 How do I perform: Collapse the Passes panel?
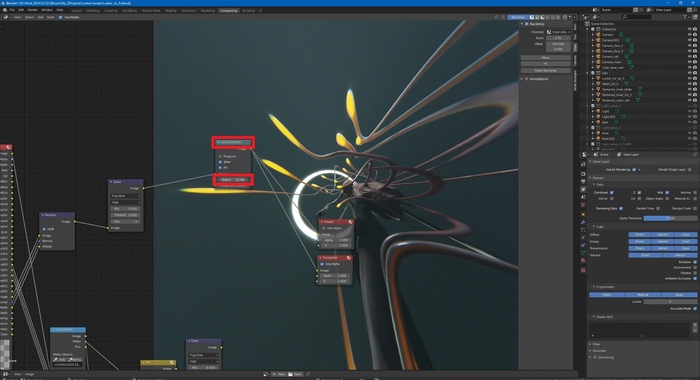[x=591, y=178]
